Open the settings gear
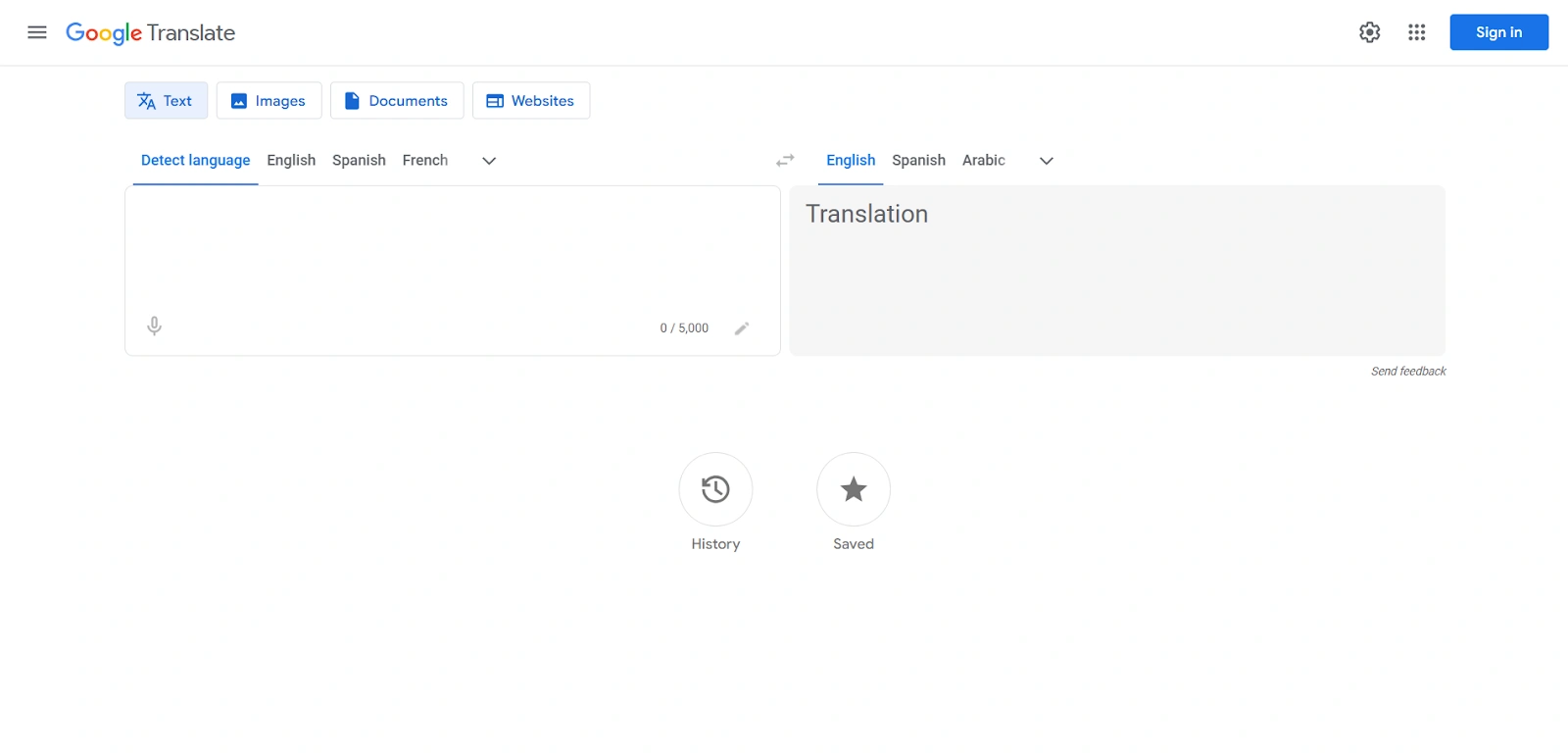The height and width of the screenshot is (753, 1568). tap(1370, 32)
